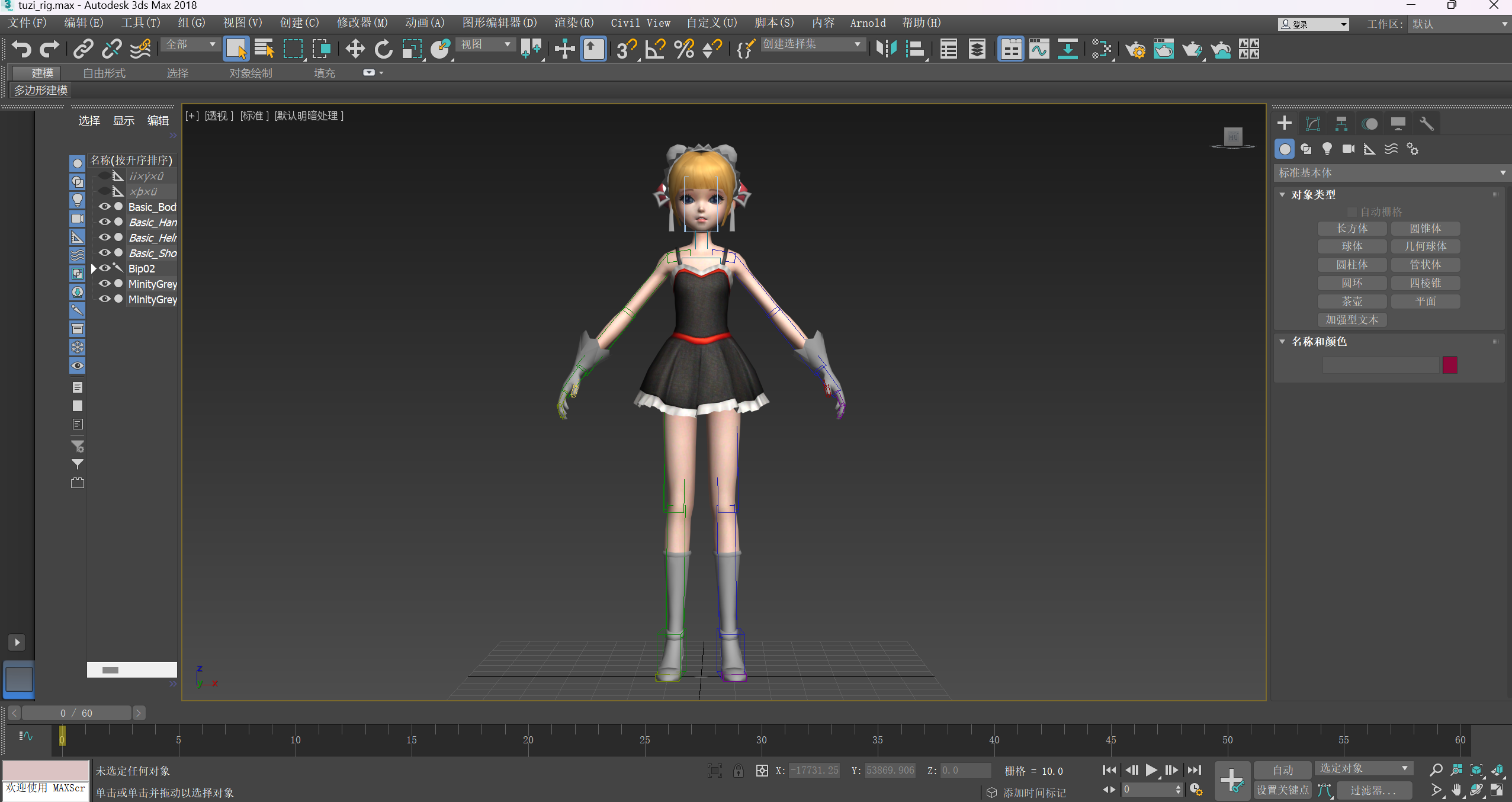Click the object color swatch
The width and height of the screenshot is (1512, 802).
pyautogui.click(x=1450, y=365)
